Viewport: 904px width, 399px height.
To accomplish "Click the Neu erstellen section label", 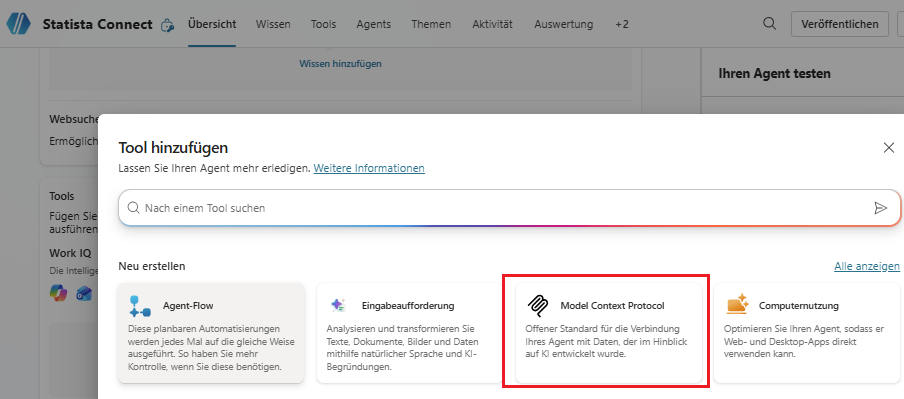I will coord(152,266).
